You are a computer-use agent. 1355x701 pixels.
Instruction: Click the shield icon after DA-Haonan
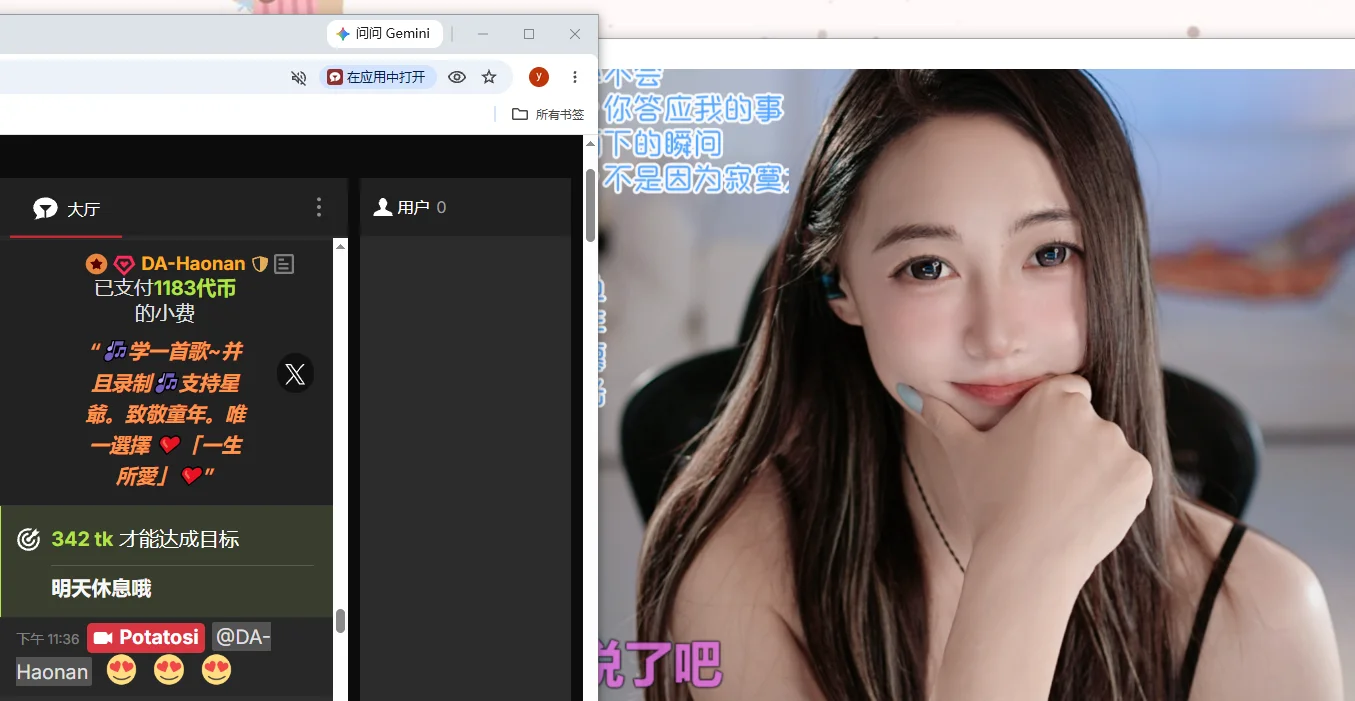[260, 264]
